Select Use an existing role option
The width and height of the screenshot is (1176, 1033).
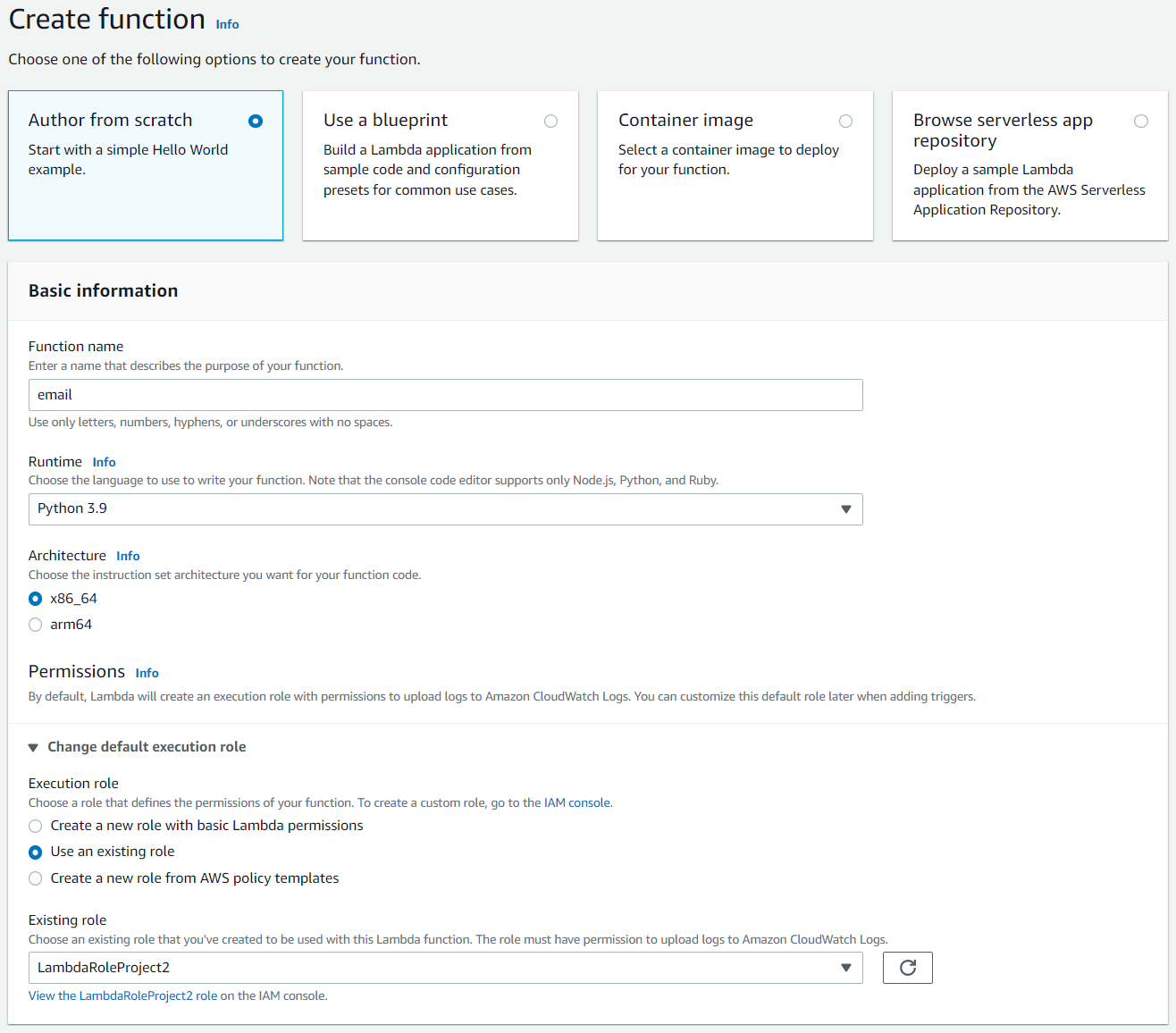tap(36, 852)
